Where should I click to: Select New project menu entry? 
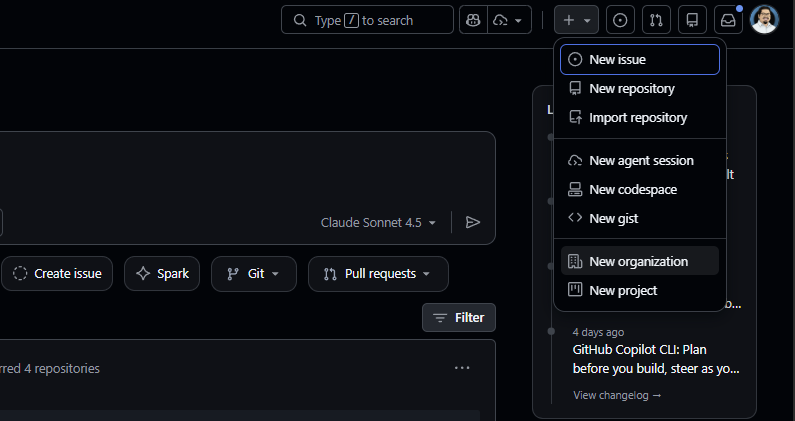(x=640, y=290)
